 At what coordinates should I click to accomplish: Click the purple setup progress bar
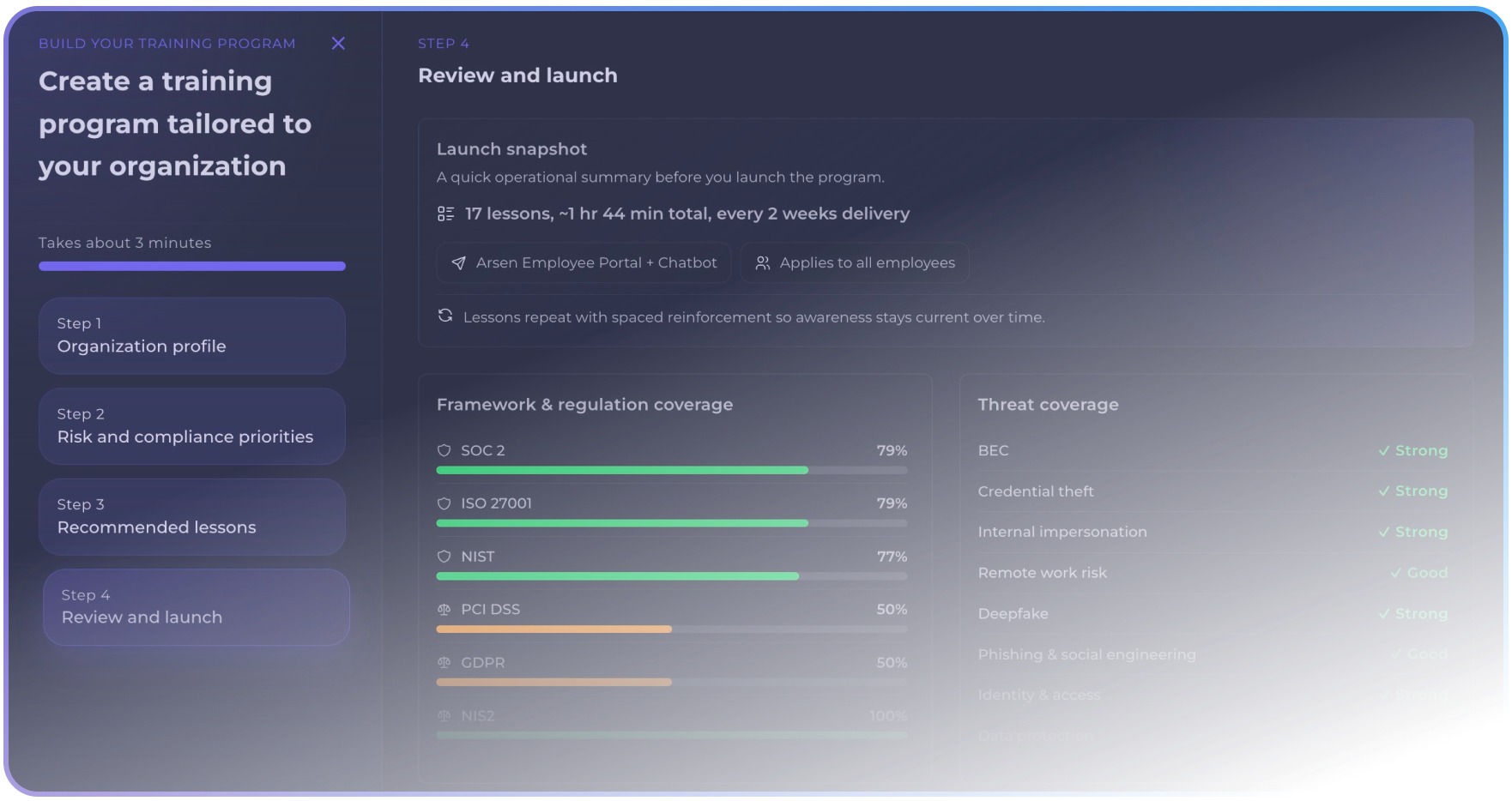(192, 266)
